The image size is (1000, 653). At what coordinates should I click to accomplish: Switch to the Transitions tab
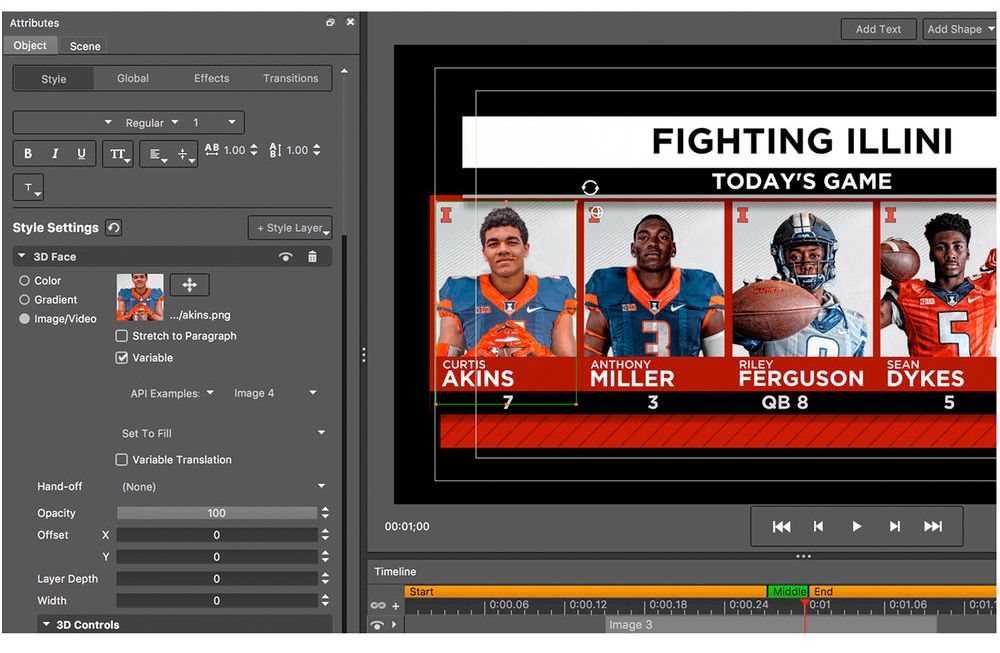click(290, 78)
